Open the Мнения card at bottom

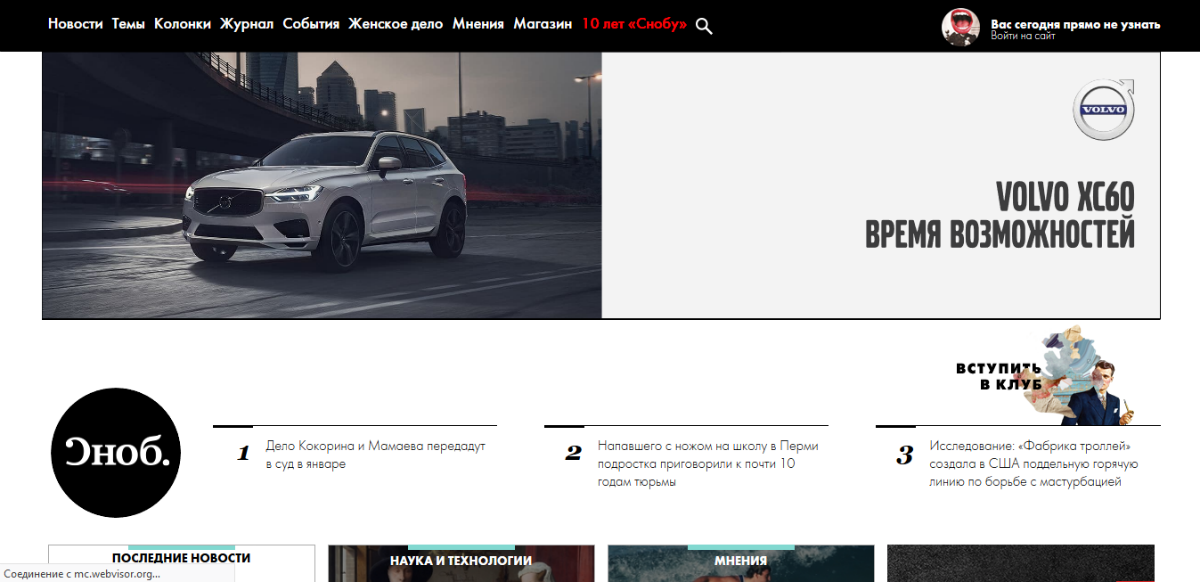pyautogui.click(x=741, y=561)
